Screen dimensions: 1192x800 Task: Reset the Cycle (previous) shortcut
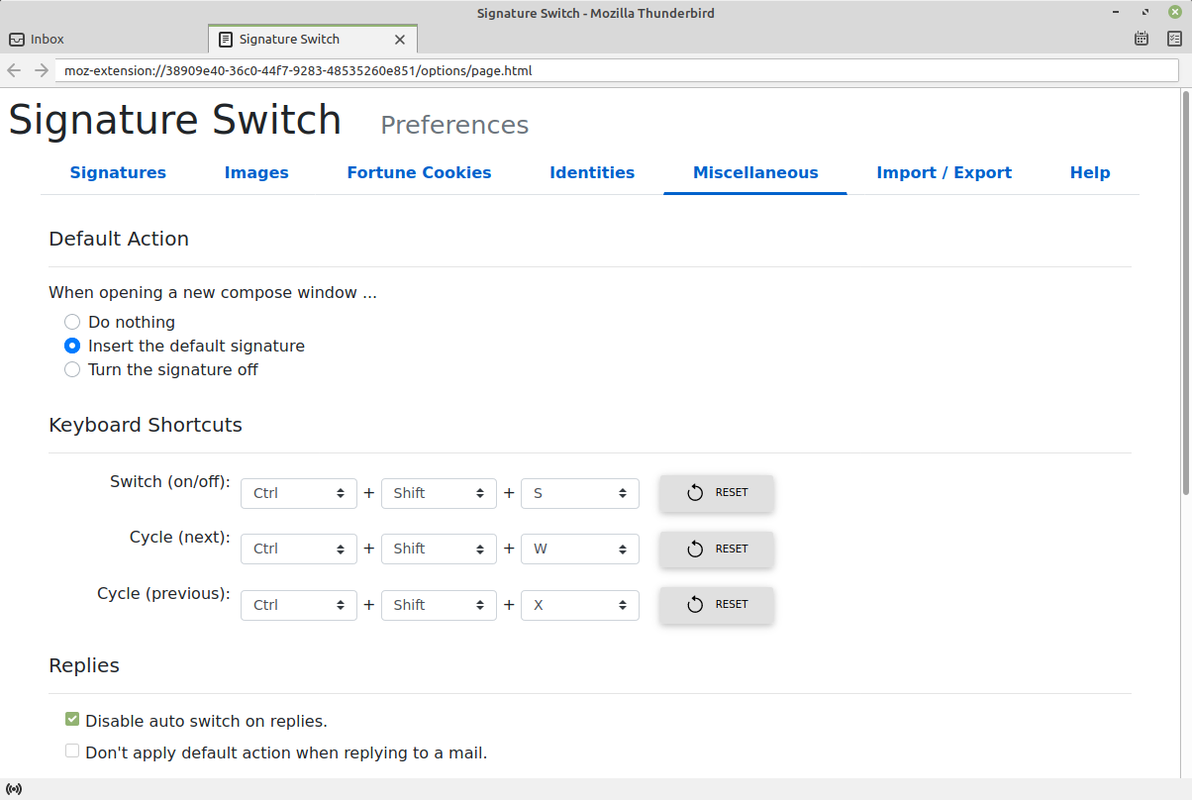tap(716, 605)
